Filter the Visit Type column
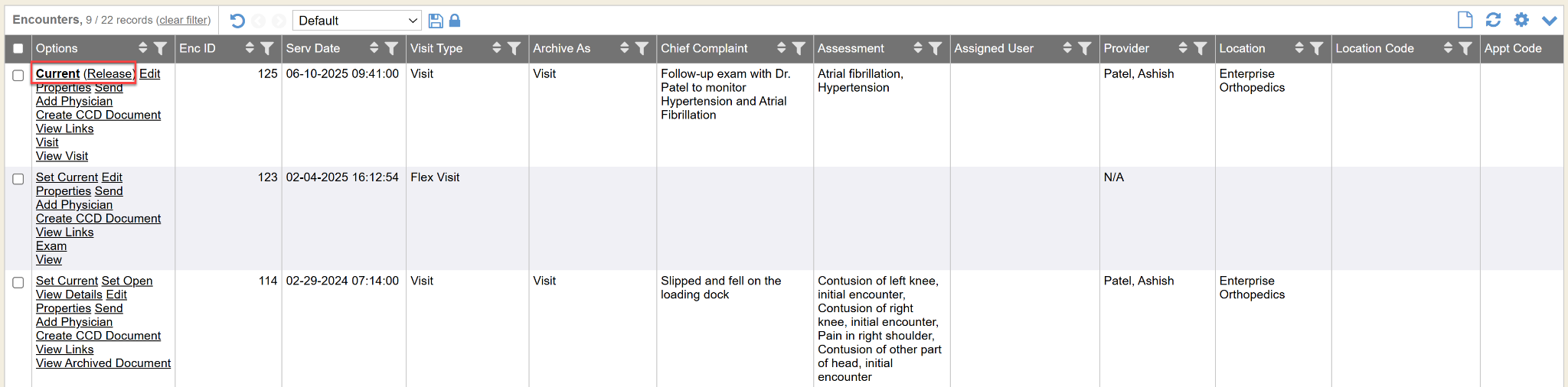This screenshot has height=387, width=1568. tap(514, 48)
